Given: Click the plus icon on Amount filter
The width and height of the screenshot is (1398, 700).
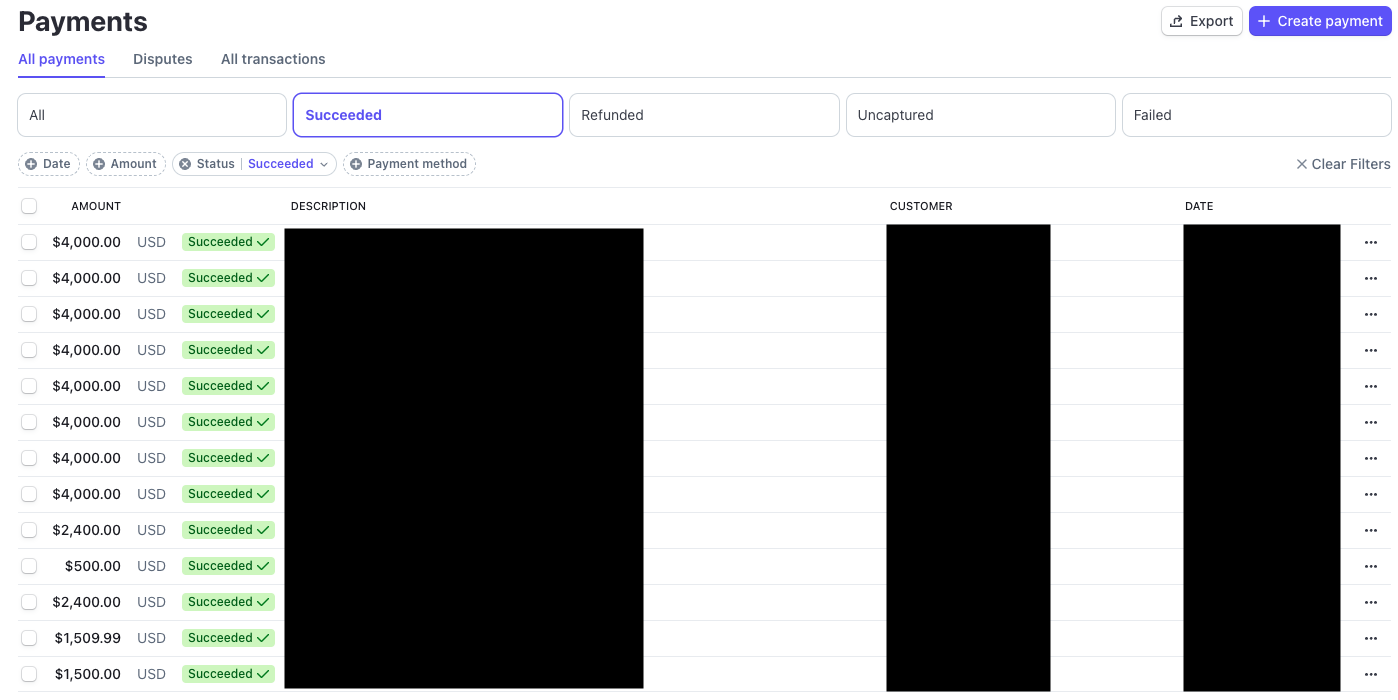Looking at the screenshot, I should point(99,164).
